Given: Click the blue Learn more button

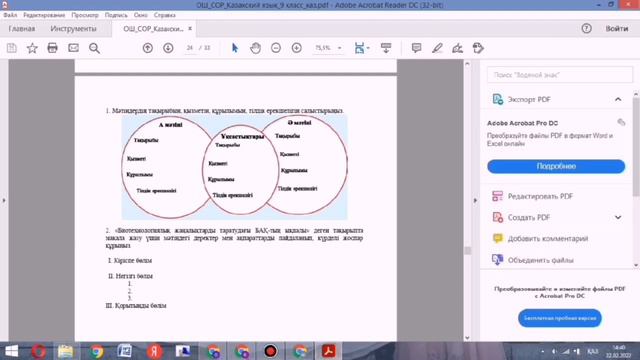Looking at the screenshot, I should (x=556, y=166).
